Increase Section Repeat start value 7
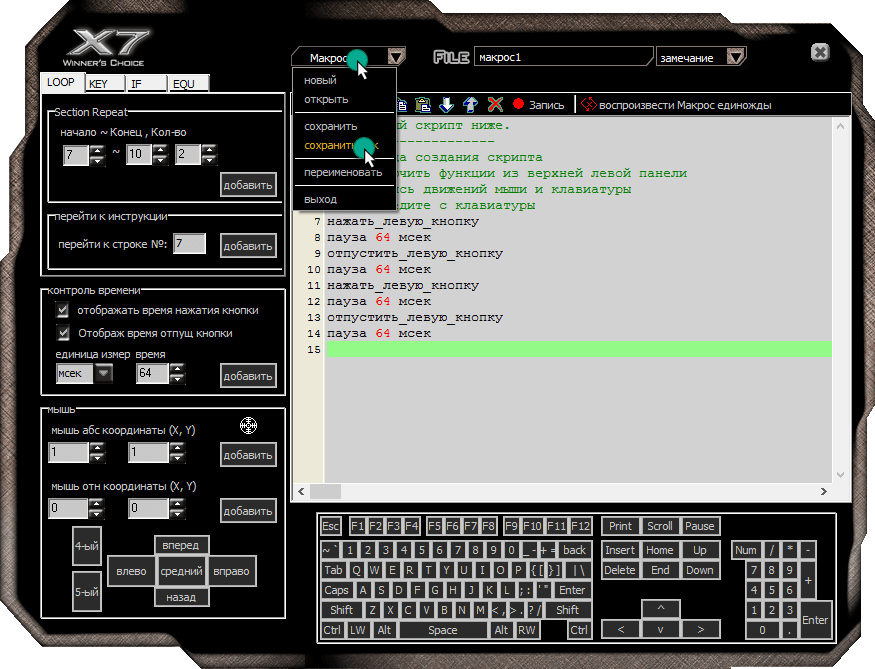Screen dimensions: 875x669 (x=97, y=150)
